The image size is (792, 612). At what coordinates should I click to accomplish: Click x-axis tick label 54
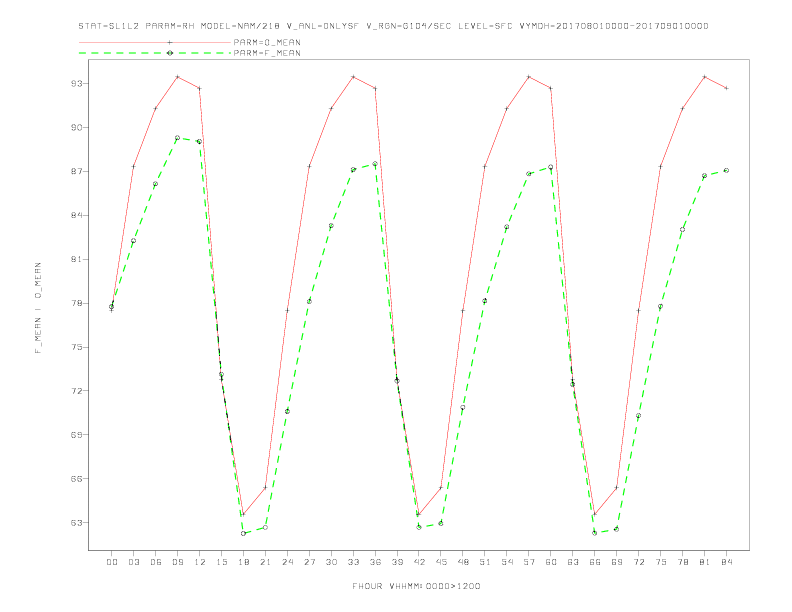click(x=507, y=562)
